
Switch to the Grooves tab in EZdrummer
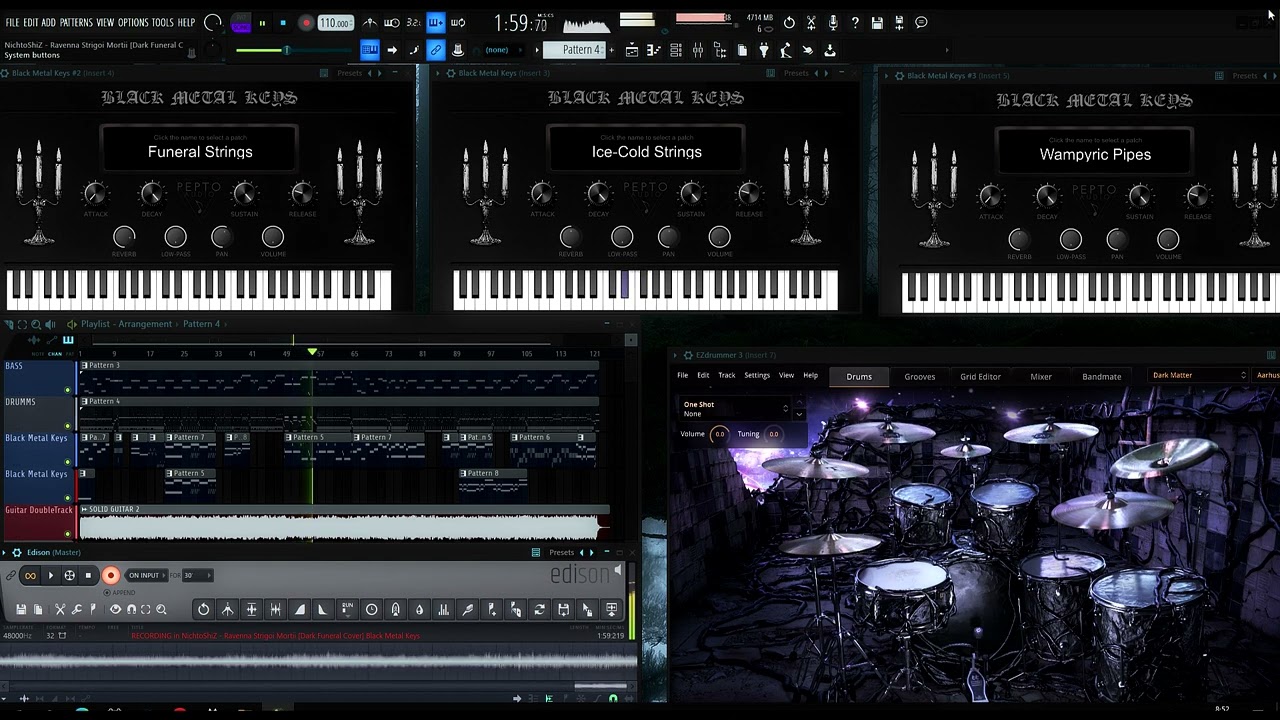click(x=920, y=377)
